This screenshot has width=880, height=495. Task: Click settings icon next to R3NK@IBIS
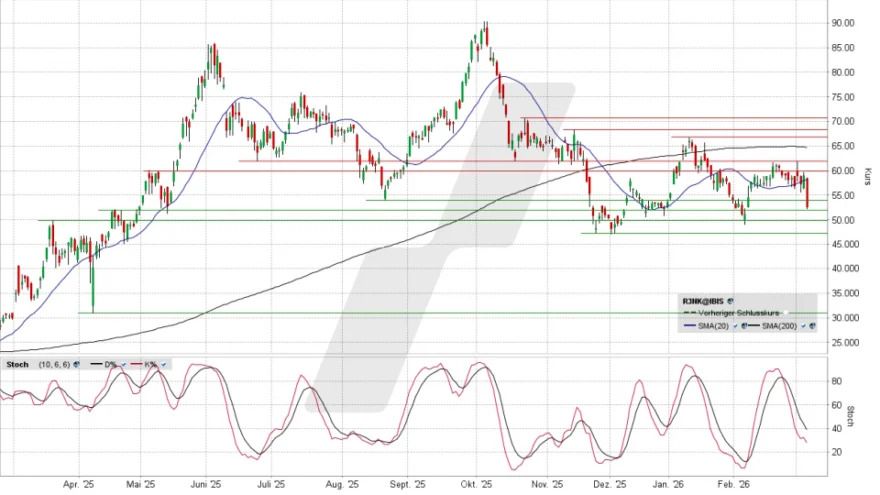point(732,300)
